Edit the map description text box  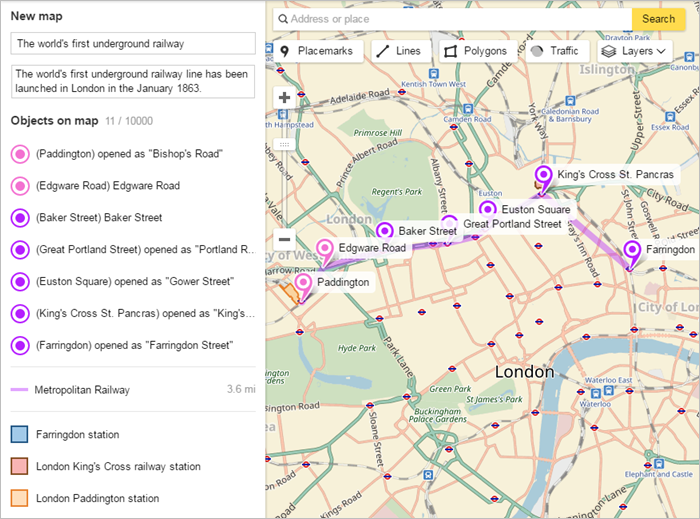132,81
